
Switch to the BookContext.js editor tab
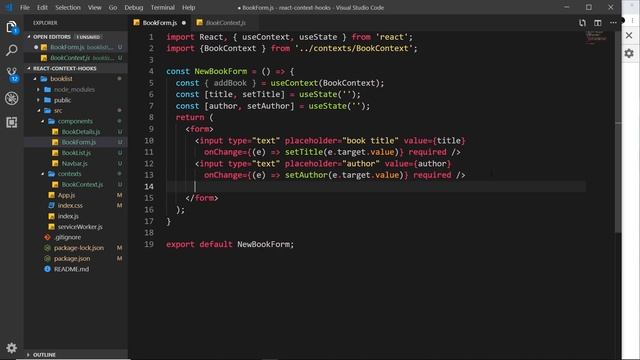[x=225, y=23]
